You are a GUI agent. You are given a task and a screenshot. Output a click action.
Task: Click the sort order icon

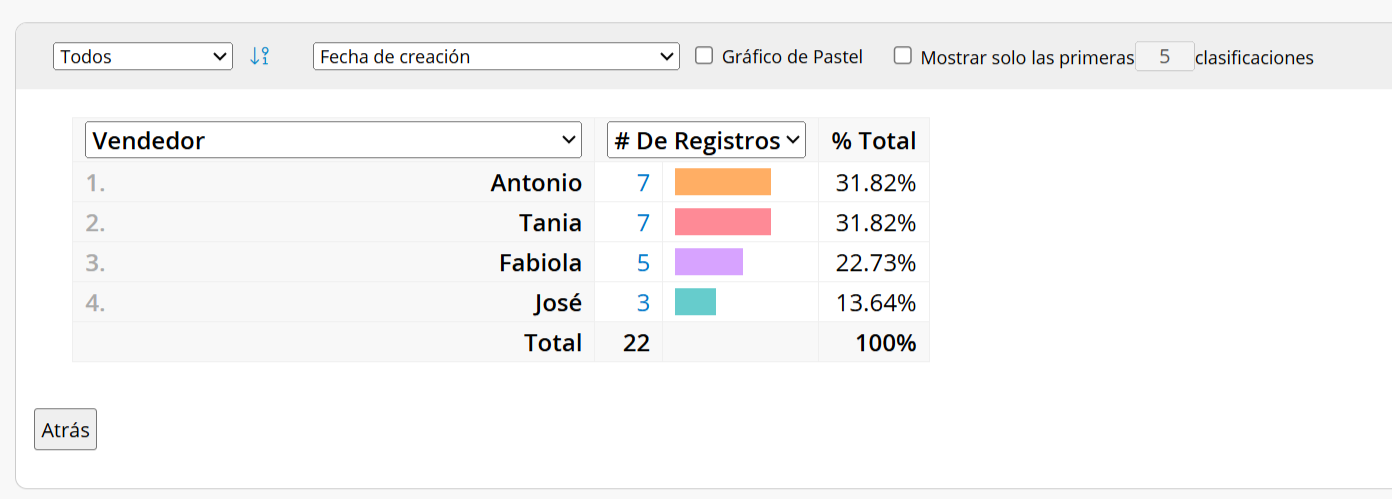click(x=260, y=56)
